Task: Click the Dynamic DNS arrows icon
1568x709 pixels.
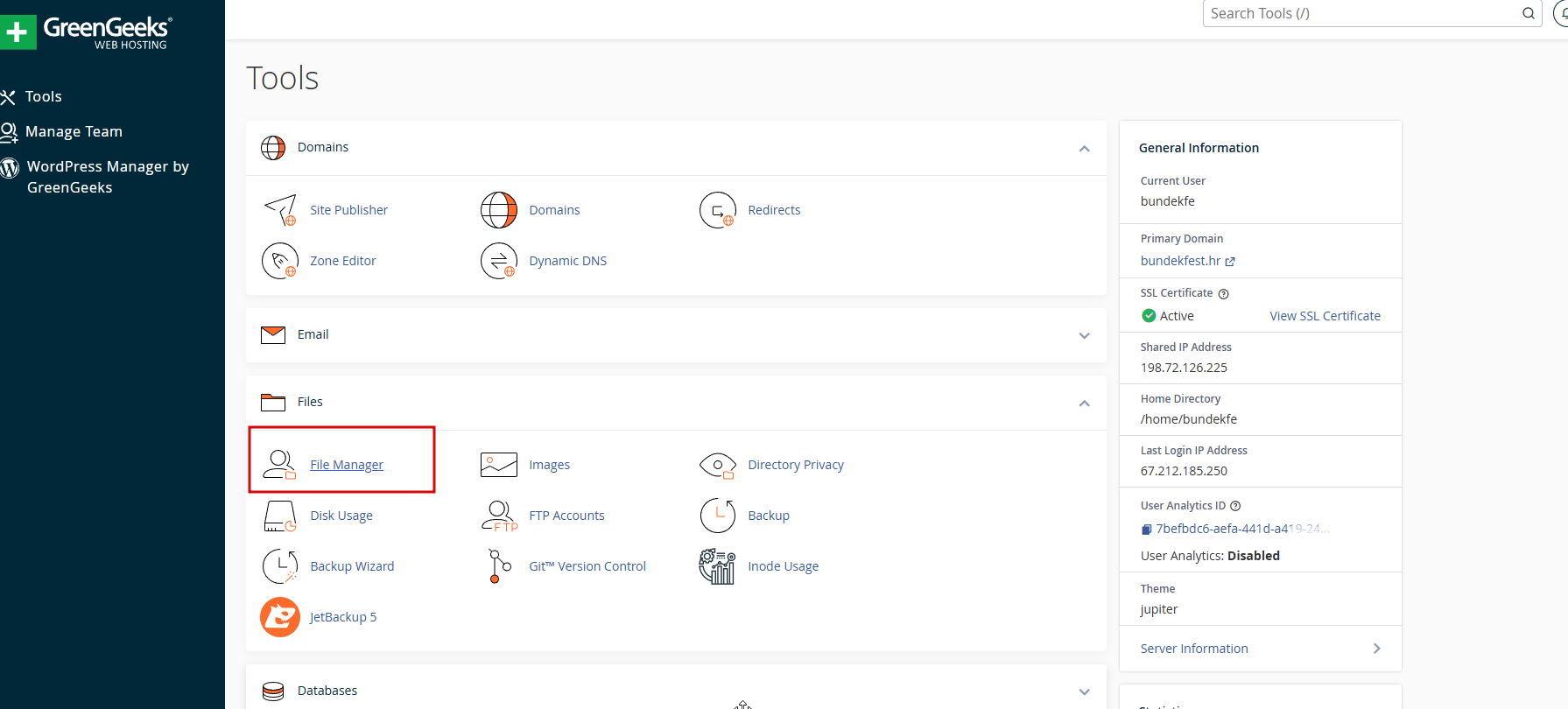Action: coord(499,261)
